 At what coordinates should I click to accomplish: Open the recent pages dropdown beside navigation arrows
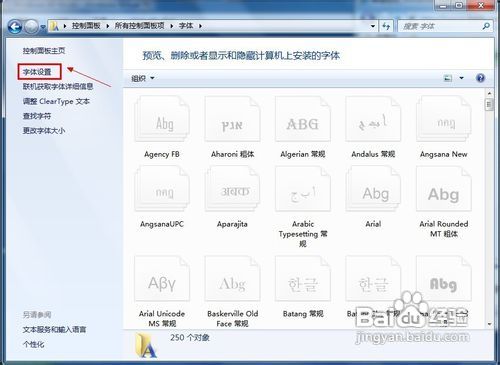click(43, 27)
